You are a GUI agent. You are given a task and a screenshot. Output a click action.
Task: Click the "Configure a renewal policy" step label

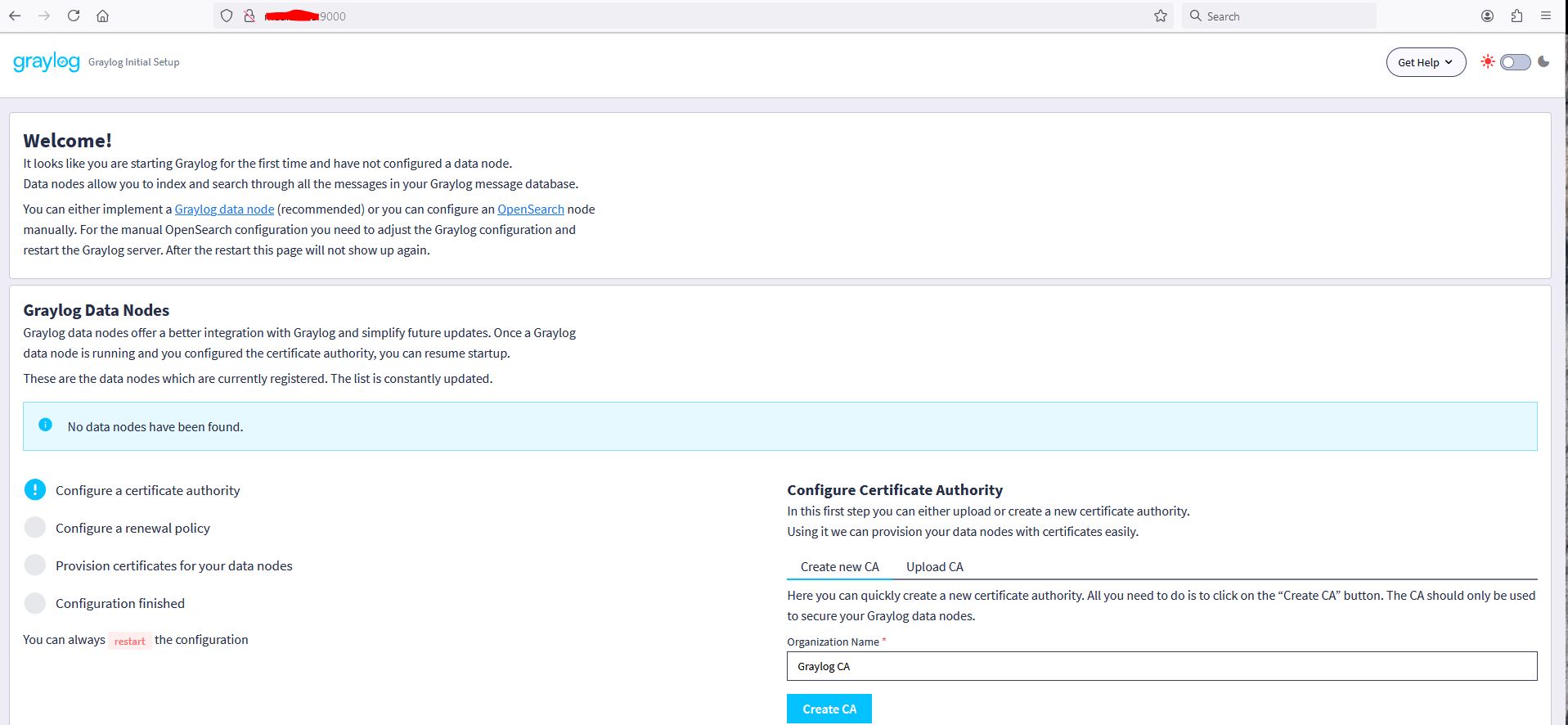pos(133,528)
